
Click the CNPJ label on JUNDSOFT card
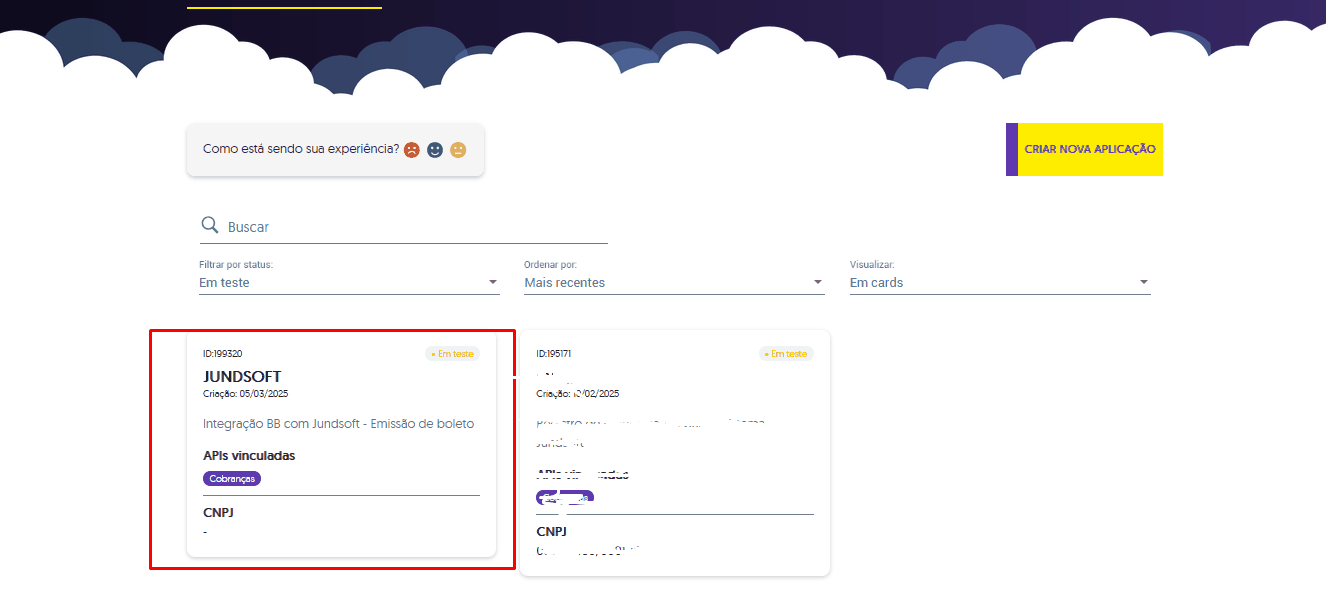coord(218,513)
